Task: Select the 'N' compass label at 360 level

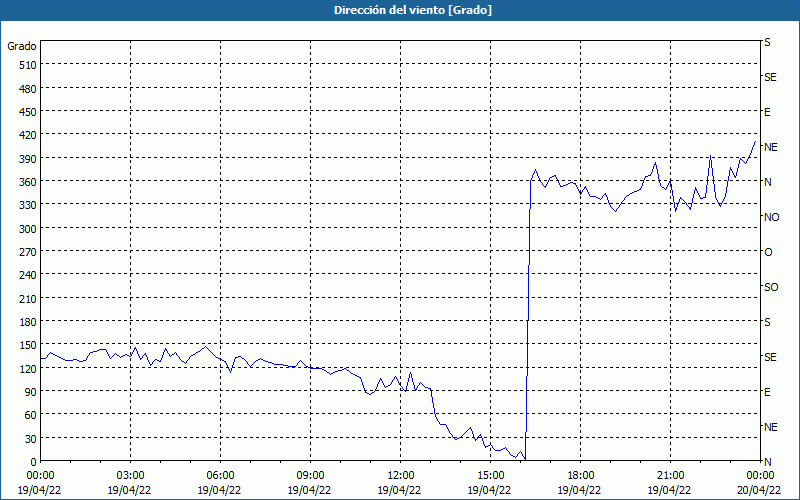Action: (x=768, y=182)
